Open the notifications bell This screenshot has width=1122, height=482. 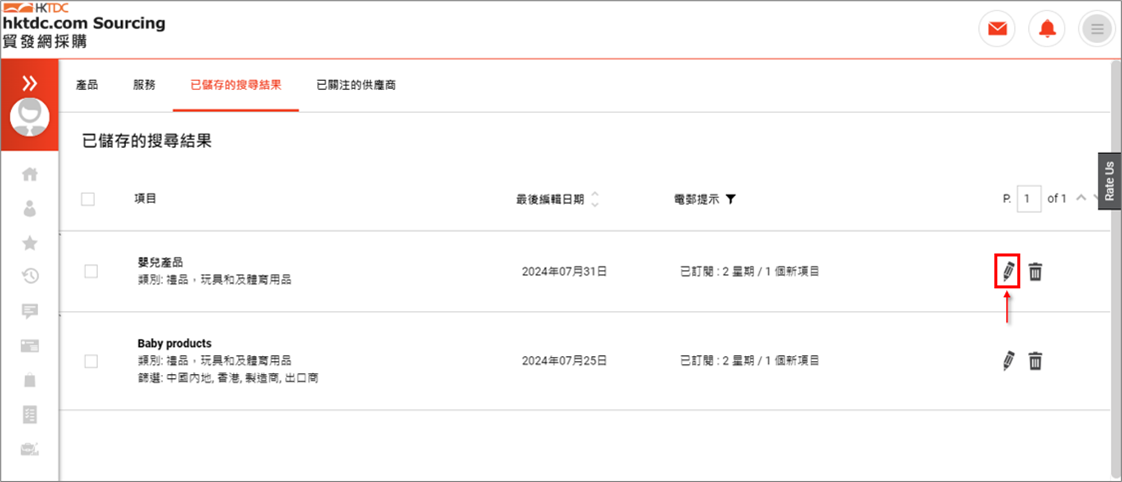[1047, 29]
